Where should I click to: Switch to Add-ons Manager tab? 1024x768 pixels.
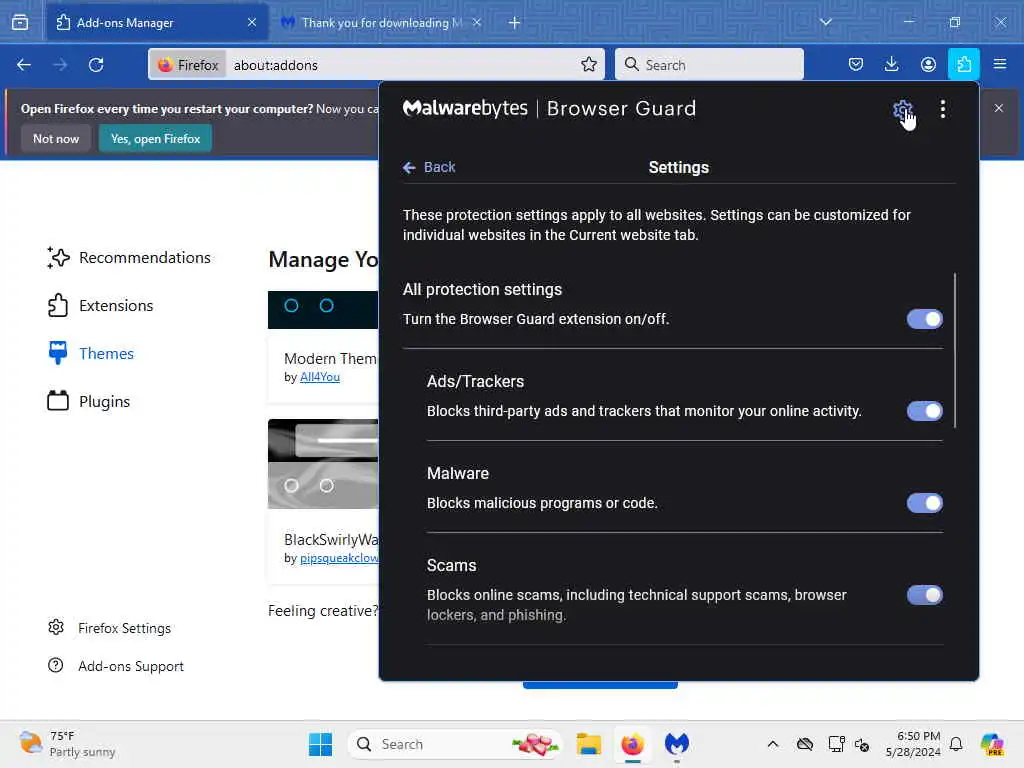[x=157, y=22]
